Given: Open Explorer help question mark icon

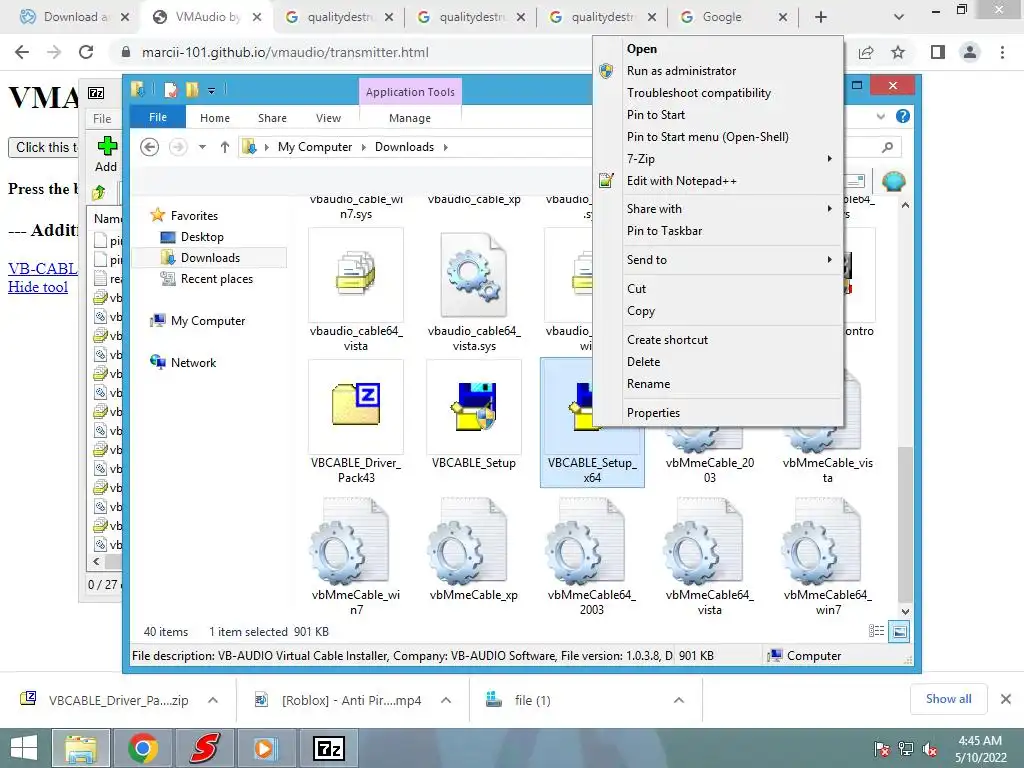Looking at the screenshot, I should click(903, 116).
